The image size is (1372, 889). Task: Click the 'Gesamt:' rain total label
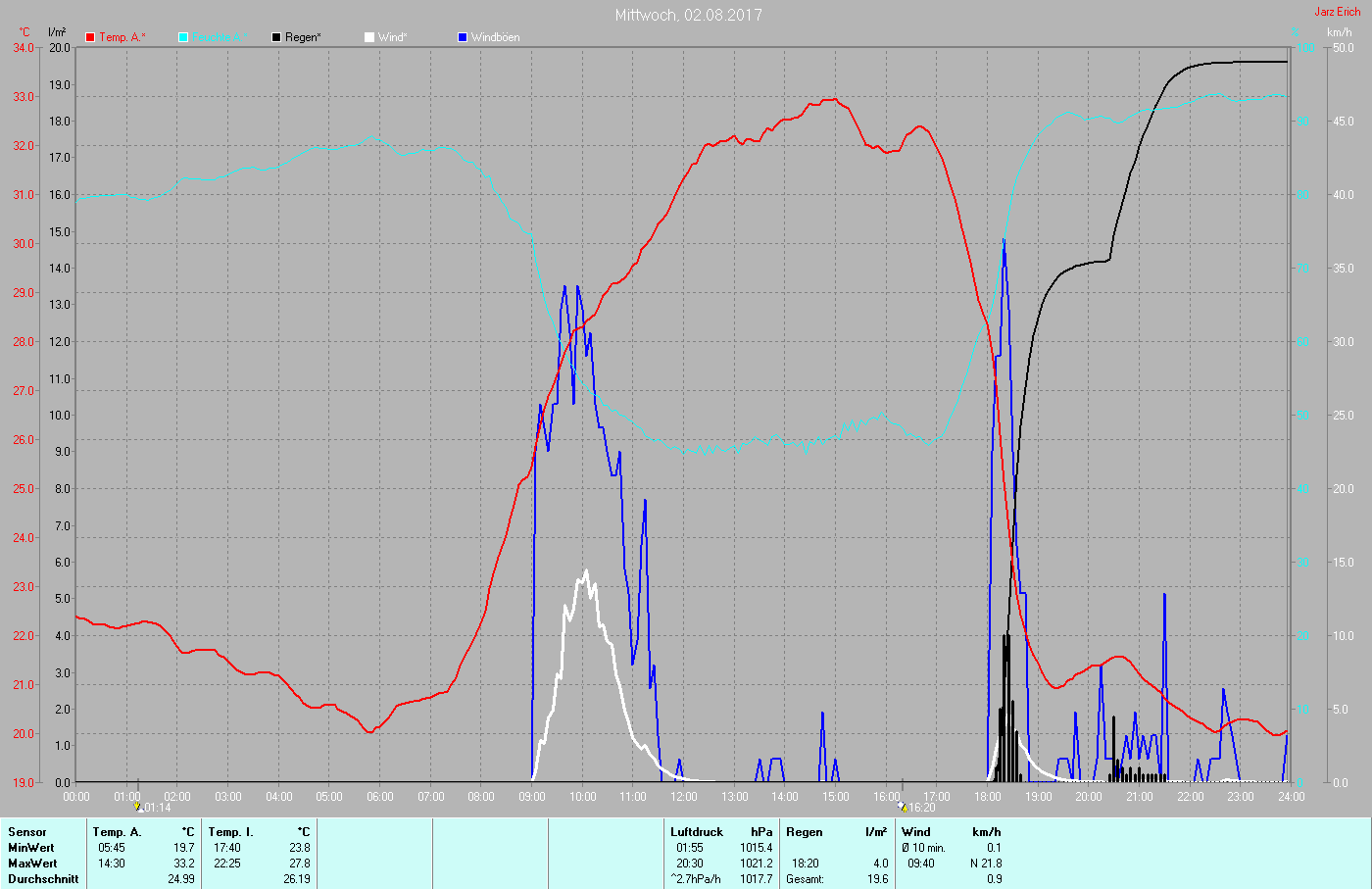[807, 879]
